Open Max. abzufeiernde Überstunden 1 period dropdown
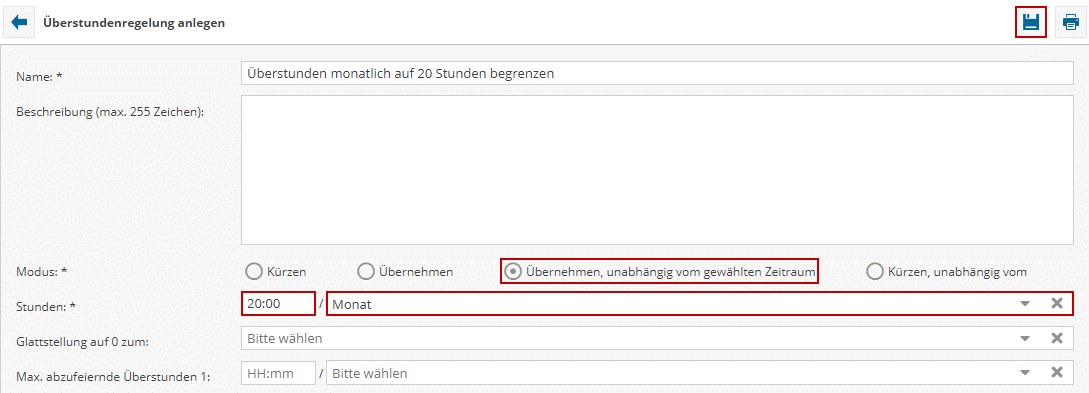 click(1024, 374)
